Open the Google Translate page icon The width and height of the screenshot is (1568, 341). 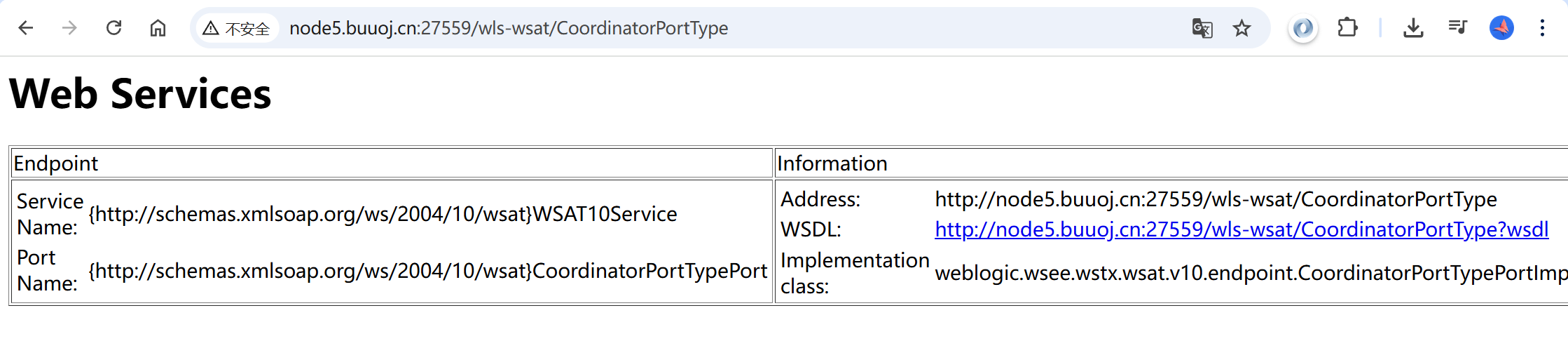click(1202, 28)
